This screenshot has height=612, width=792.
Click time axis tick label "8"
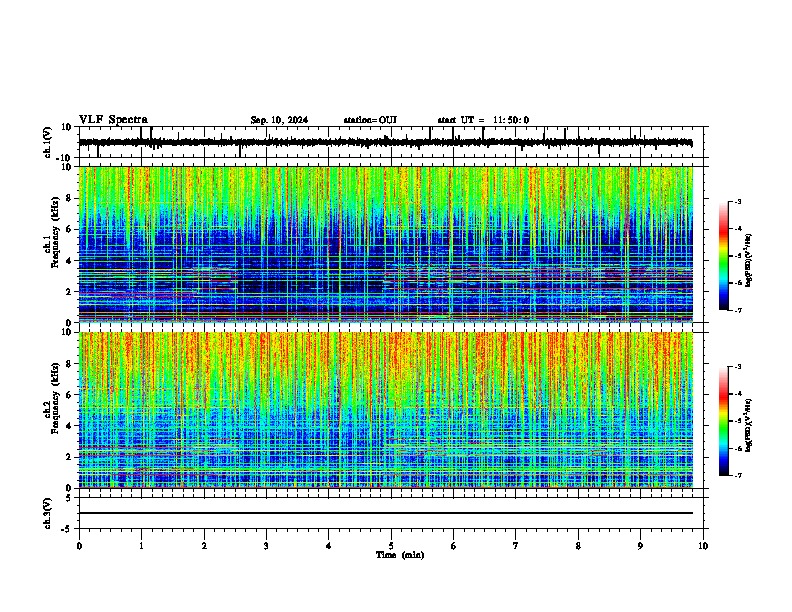pos(578,546)
